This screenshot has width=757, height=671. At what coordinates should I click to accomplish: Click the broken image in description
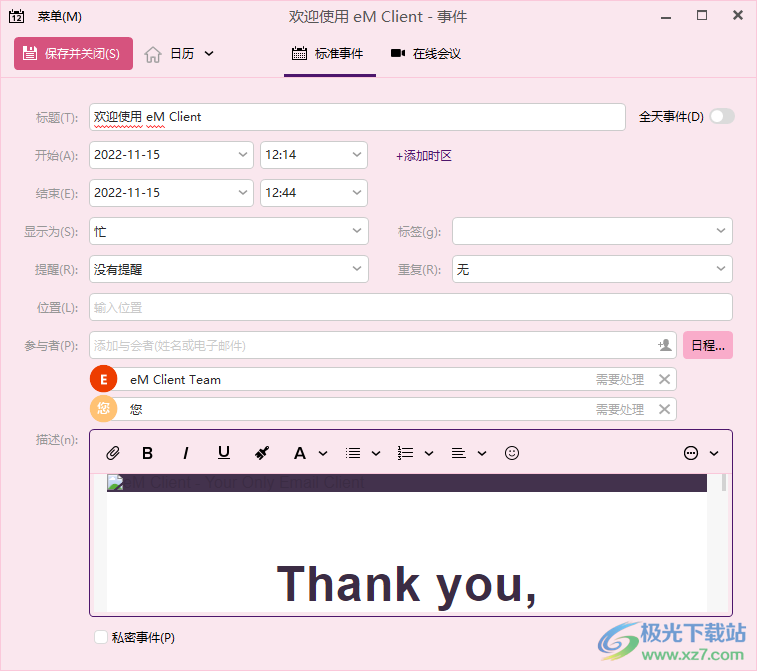pos(115,483)
